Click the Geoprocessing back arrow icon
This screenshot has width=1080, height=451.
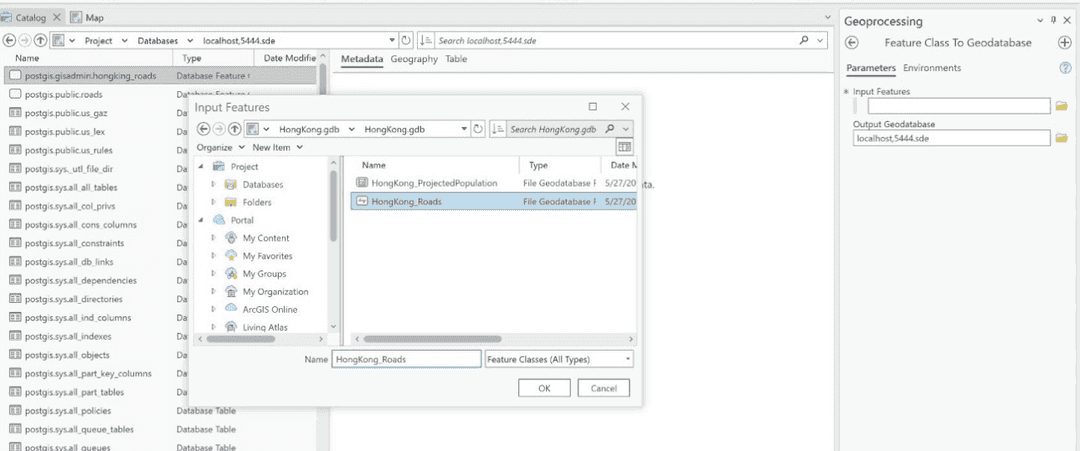click(x=852, y=42)
